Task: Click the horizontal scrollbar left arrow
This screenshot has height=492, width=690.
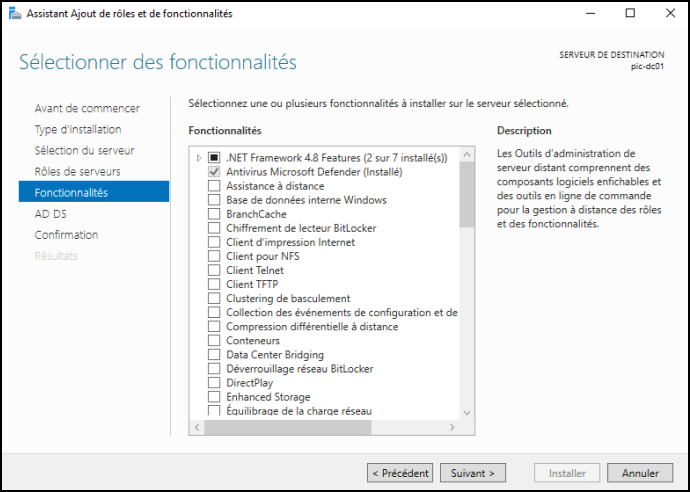Action: [197, 427]
